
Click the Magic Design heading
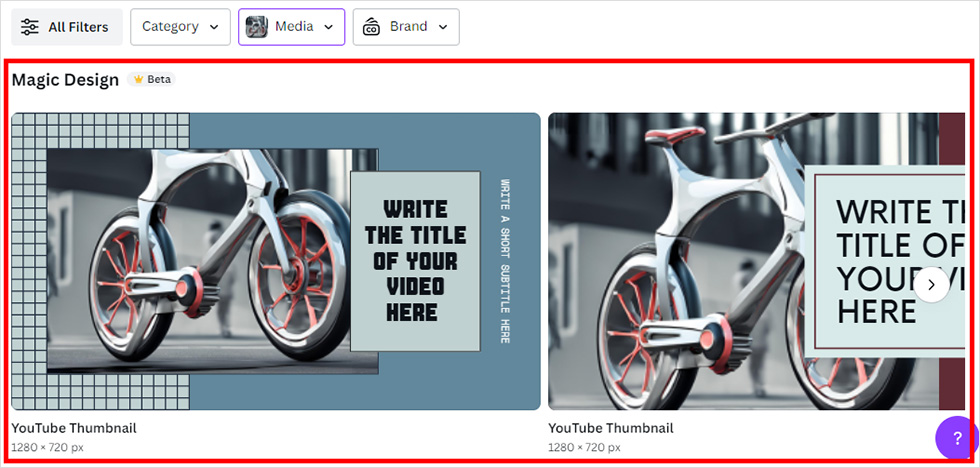pos(65,80)
